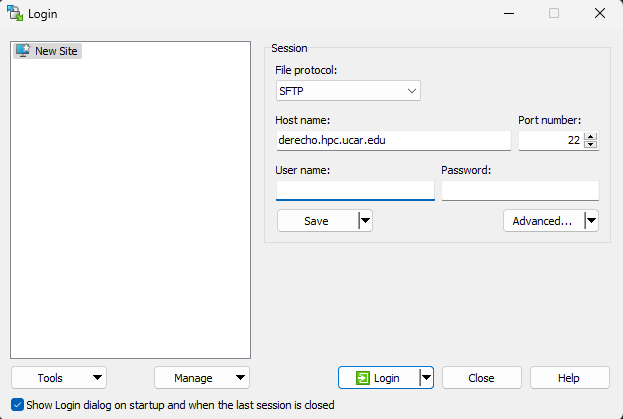Click the Help button
Image resolution: width=623 pixels, height=419 pixels.
click(569, 378)
